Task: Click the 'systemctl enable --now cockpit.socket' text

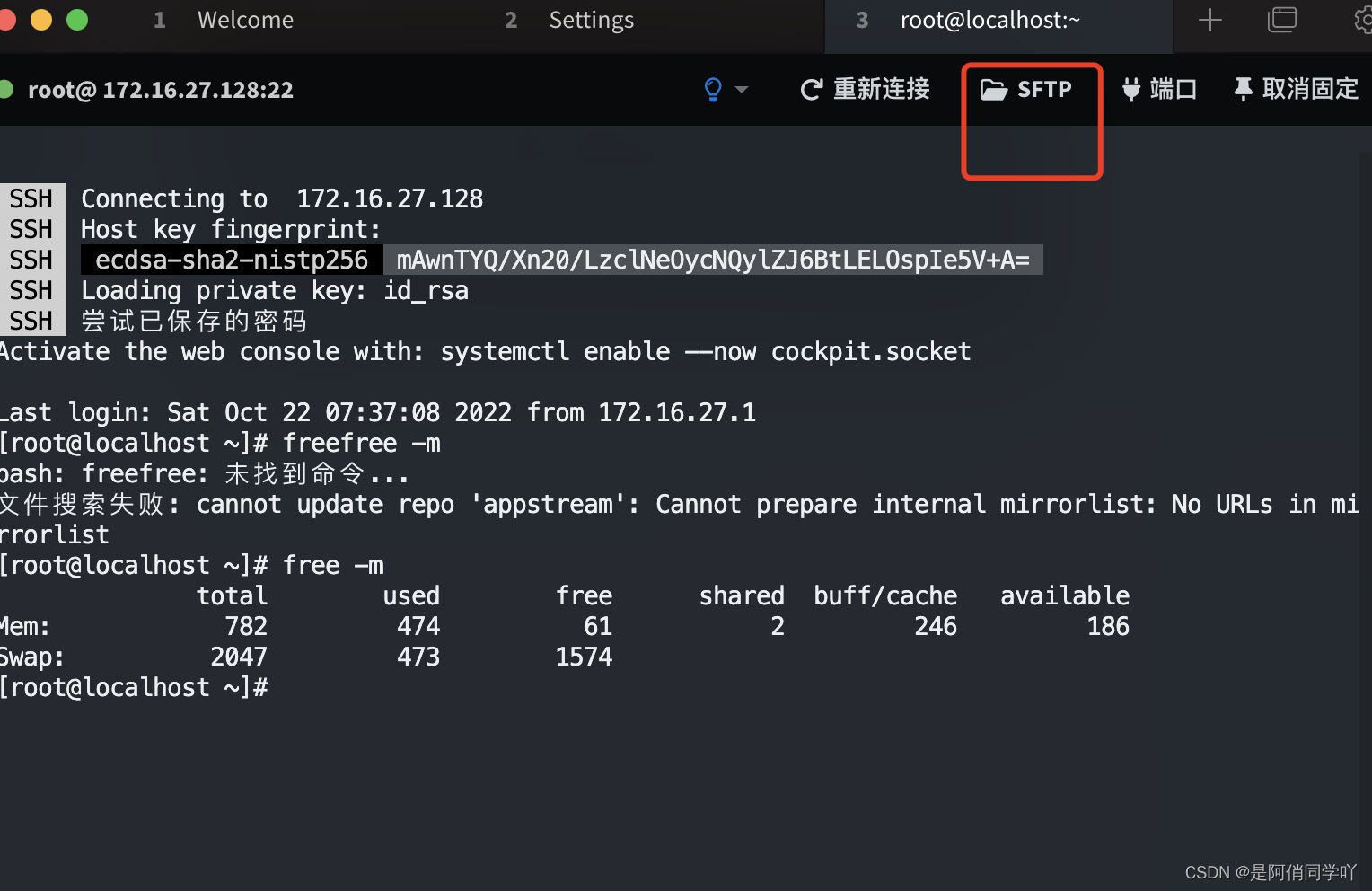Action: pyautogui.click(x=706, y=351)
